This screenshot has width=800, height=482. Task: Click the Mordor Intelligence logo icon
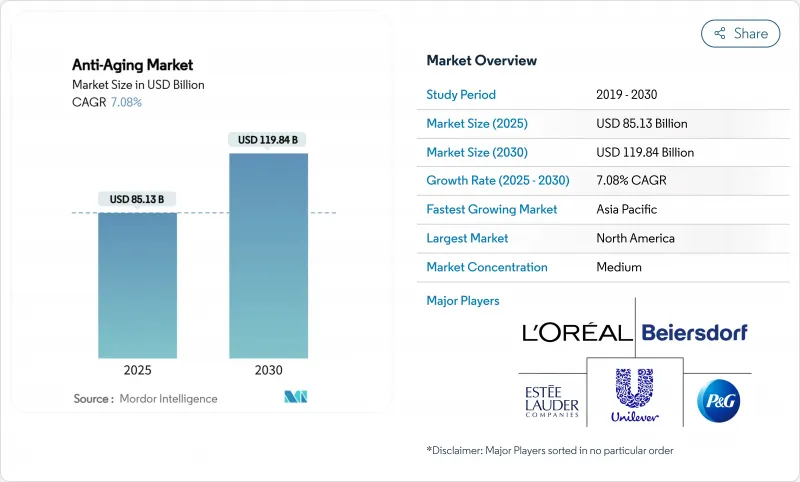tap(295, 397)
